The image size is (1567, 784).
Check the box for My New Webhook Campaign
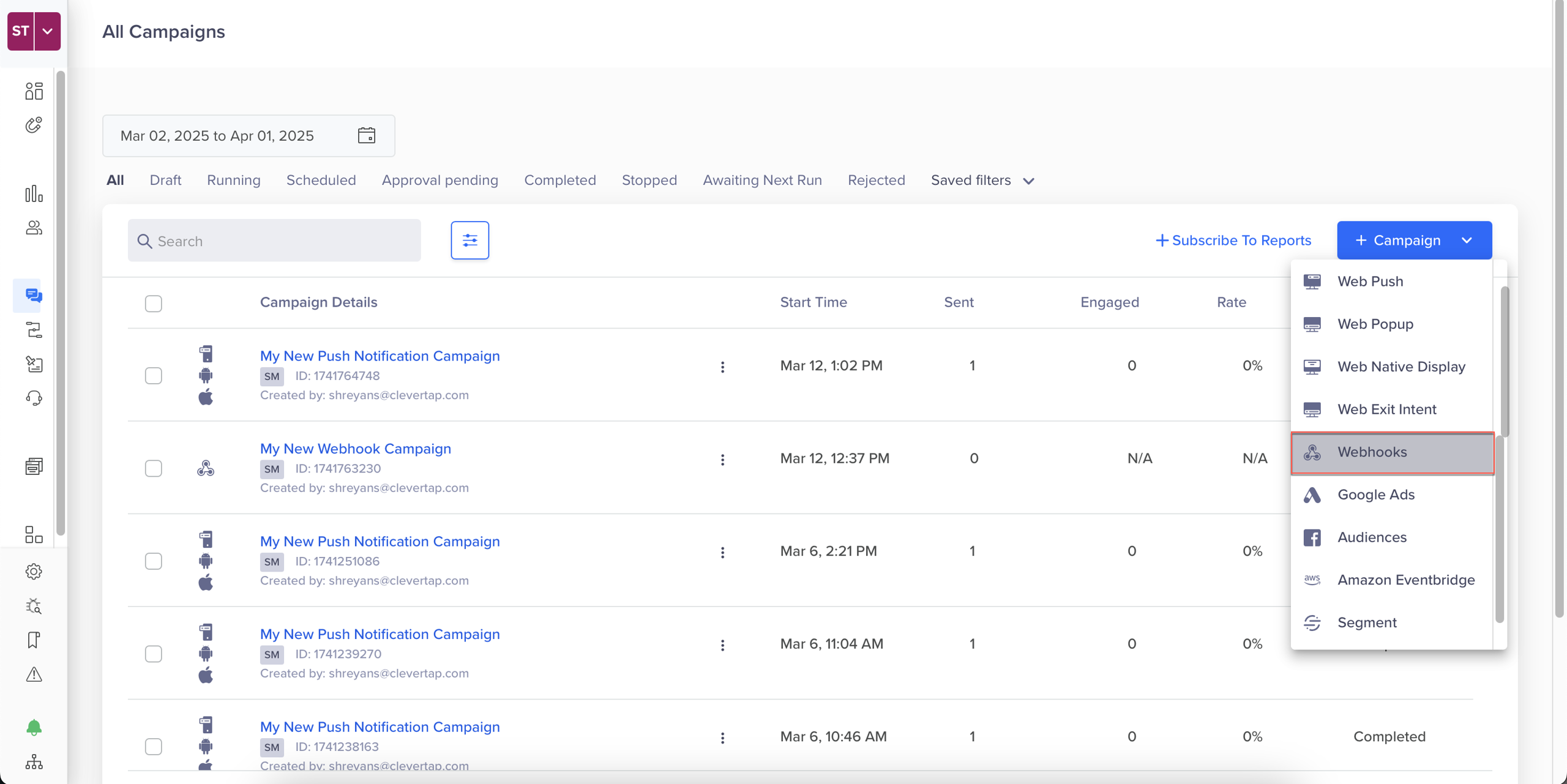point(154,468)
